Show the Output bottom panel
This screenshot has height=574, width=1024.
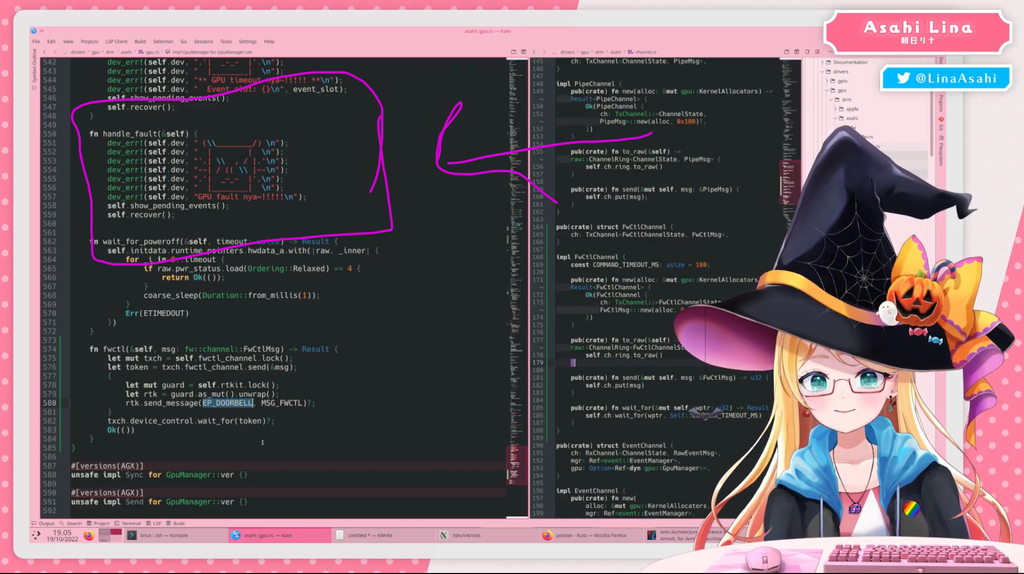pos(46,523)
